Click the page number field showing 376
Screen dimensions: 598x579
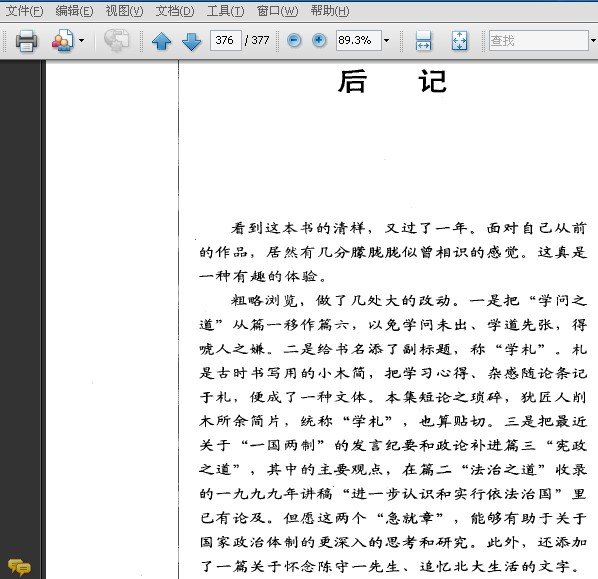[225, 40]
